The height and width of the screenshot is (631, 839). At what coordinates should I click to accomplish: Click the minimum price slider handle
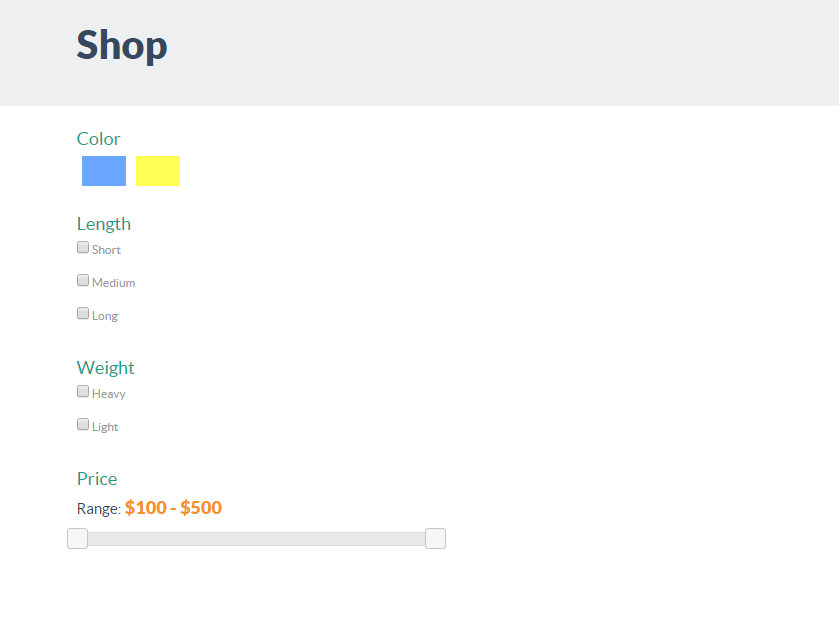[x=78, y=538]
